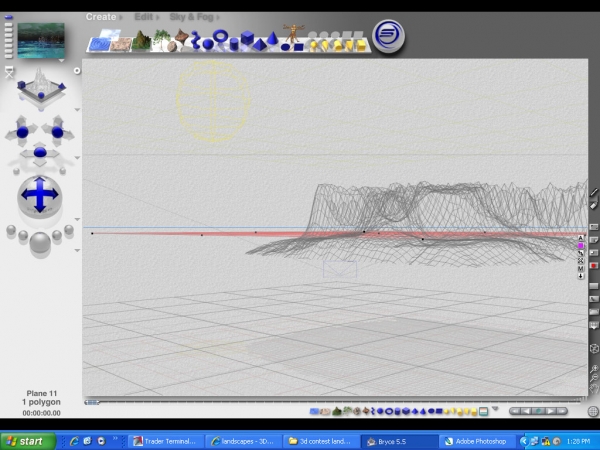This screenshot has width=600, height=450.
Task: Click the XY camera cross control
Action: (22, 132)
